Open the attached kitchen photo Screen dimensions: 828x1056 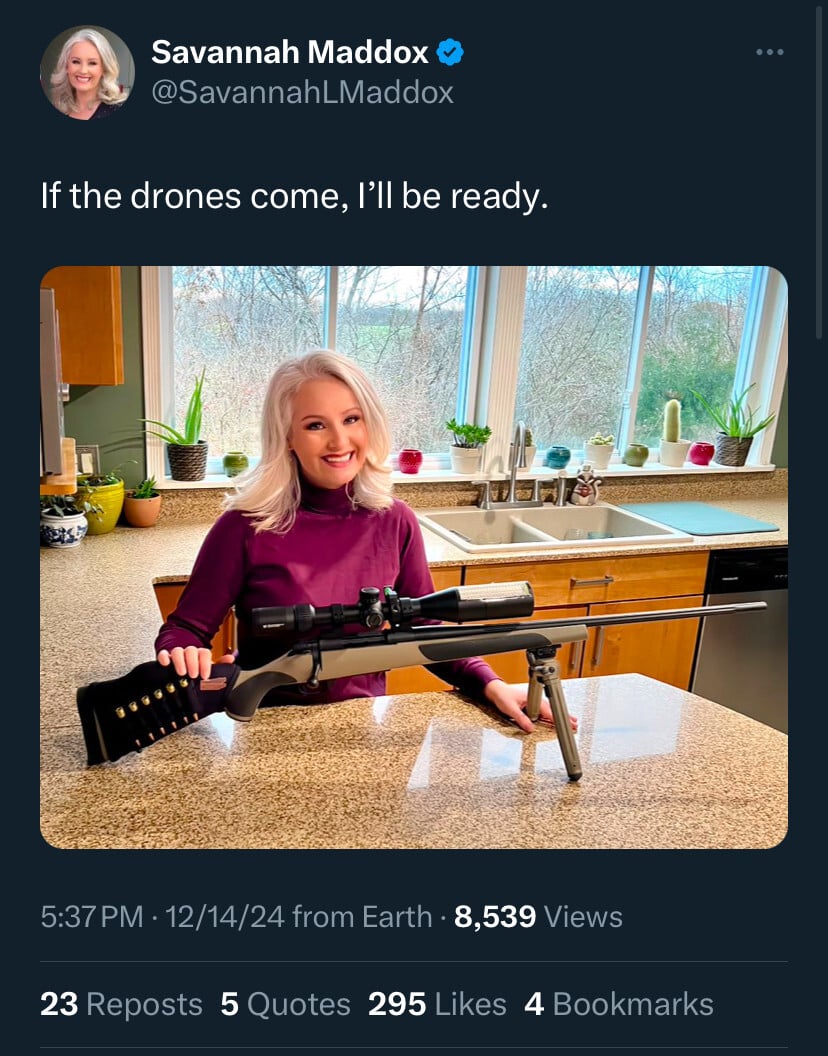point(413,556)
